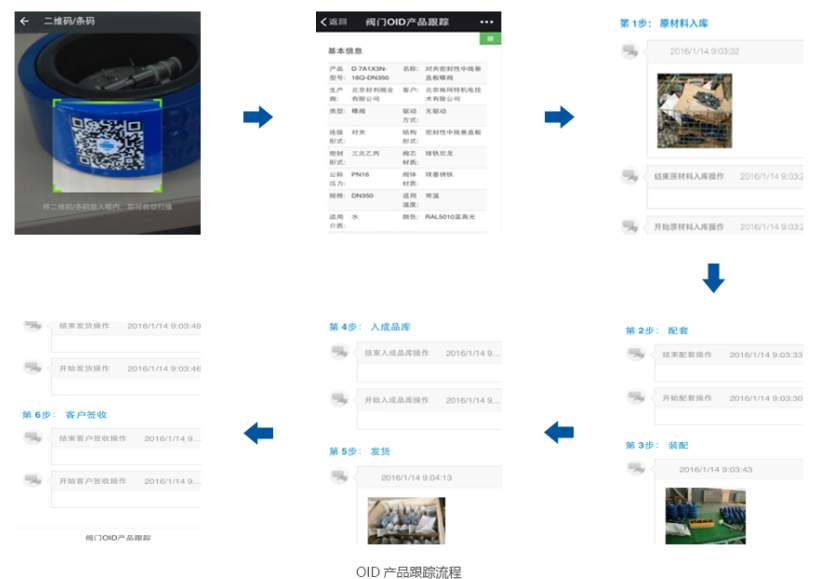Select the nominal pressure value PN16
The image size is (833, 579).
click(360, 175)
